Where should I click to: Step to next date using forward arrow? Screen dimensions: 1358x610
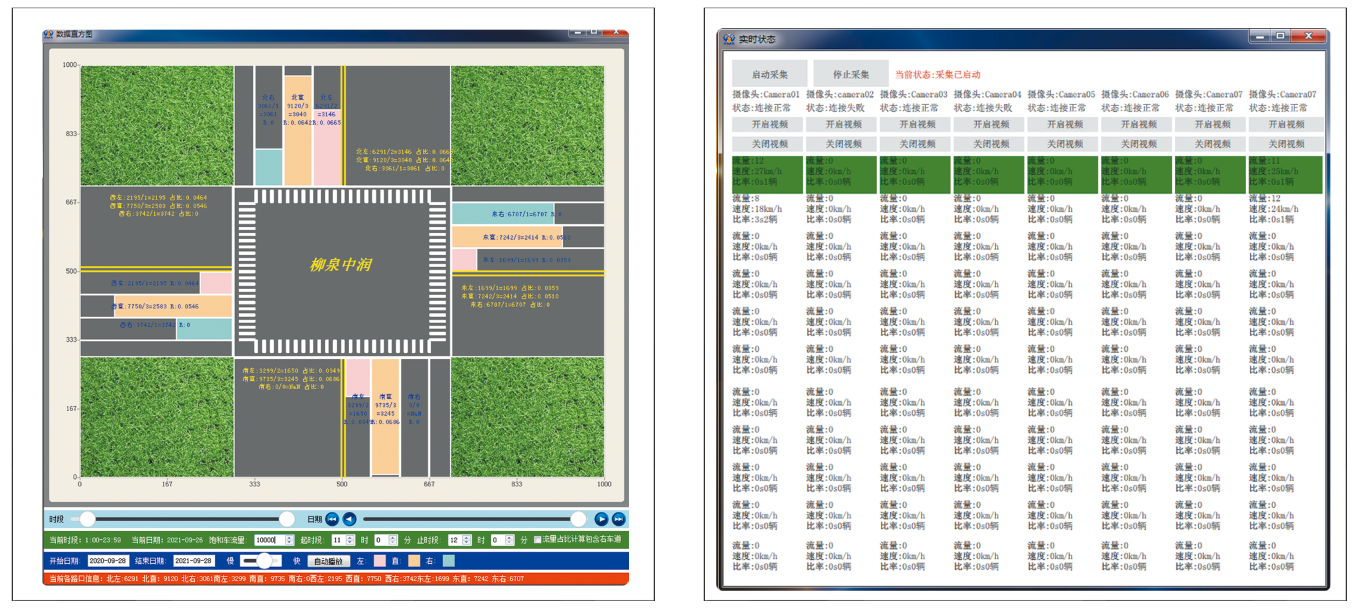point(601,519)
